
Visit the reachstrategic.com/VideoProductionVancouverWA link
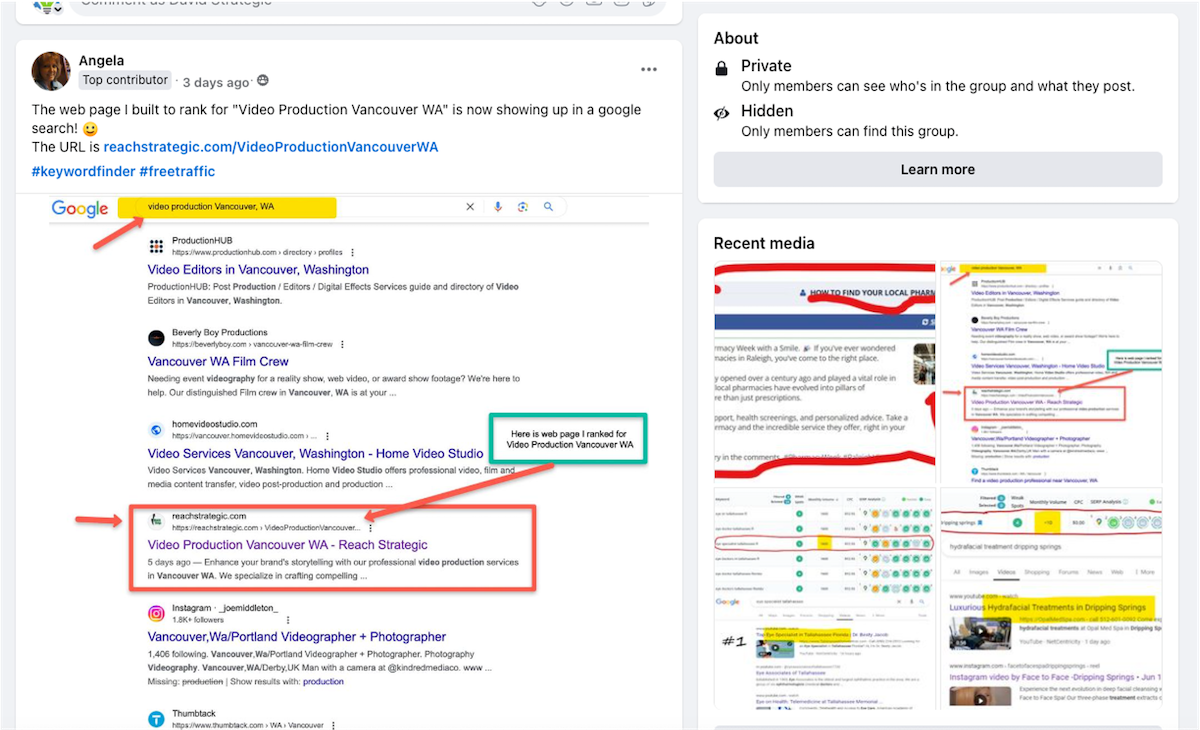coord(271,147)
